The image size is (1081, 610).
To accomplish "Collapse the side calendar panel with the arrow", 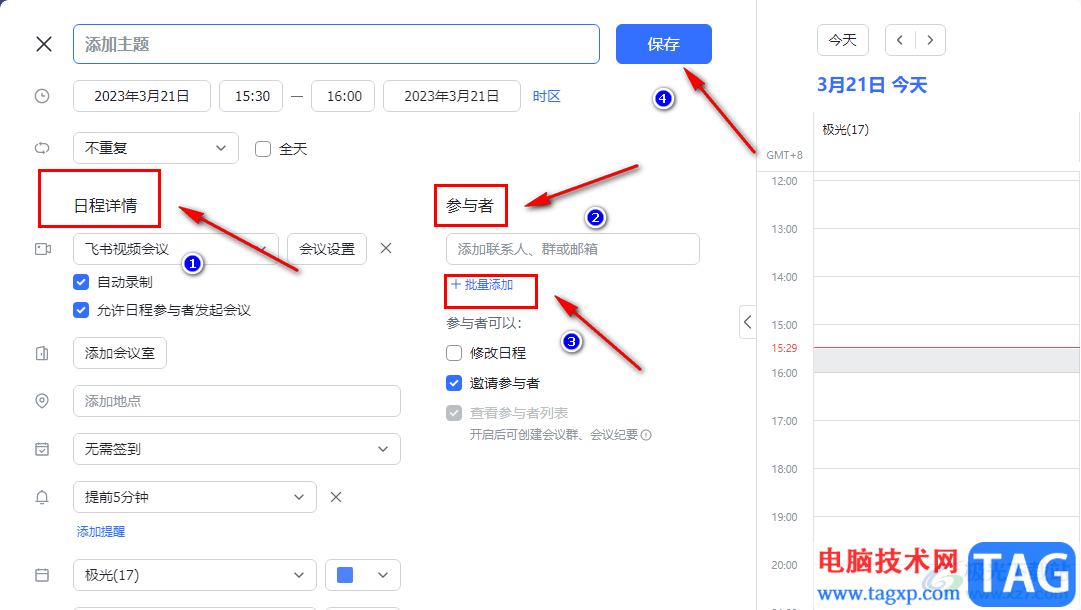I will coord(747,322).
